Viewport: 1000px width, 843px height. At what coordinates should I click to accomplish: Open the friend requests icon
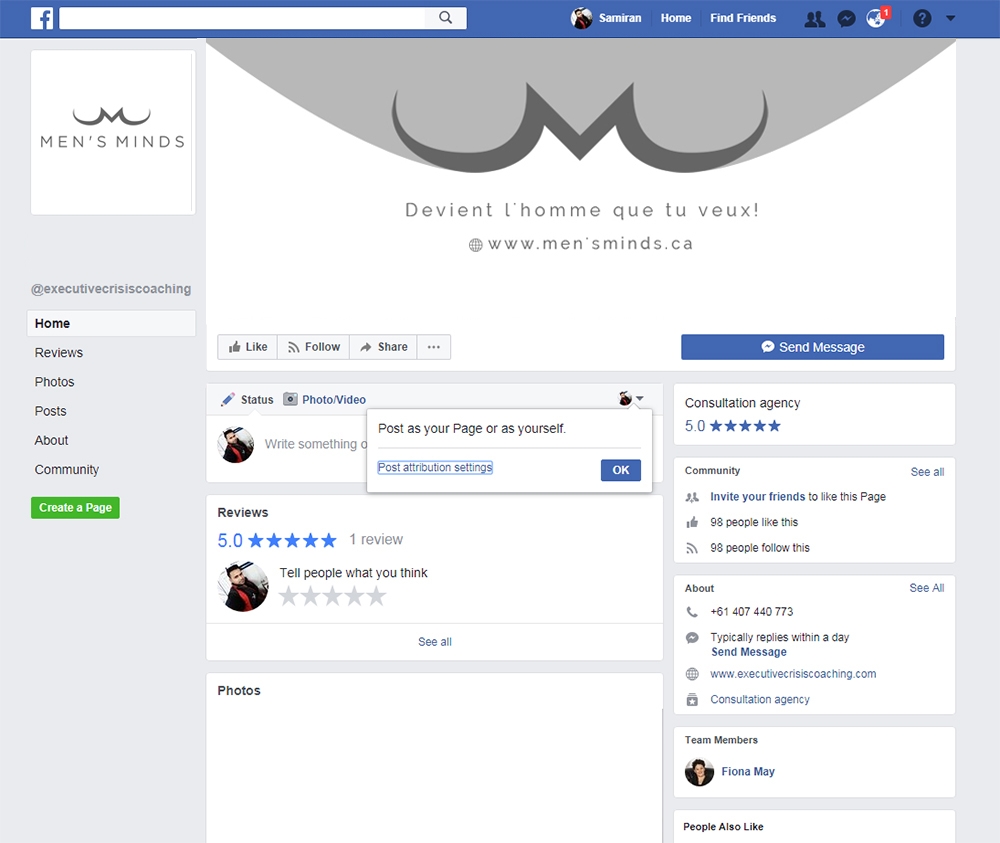(x=815, y=19)
